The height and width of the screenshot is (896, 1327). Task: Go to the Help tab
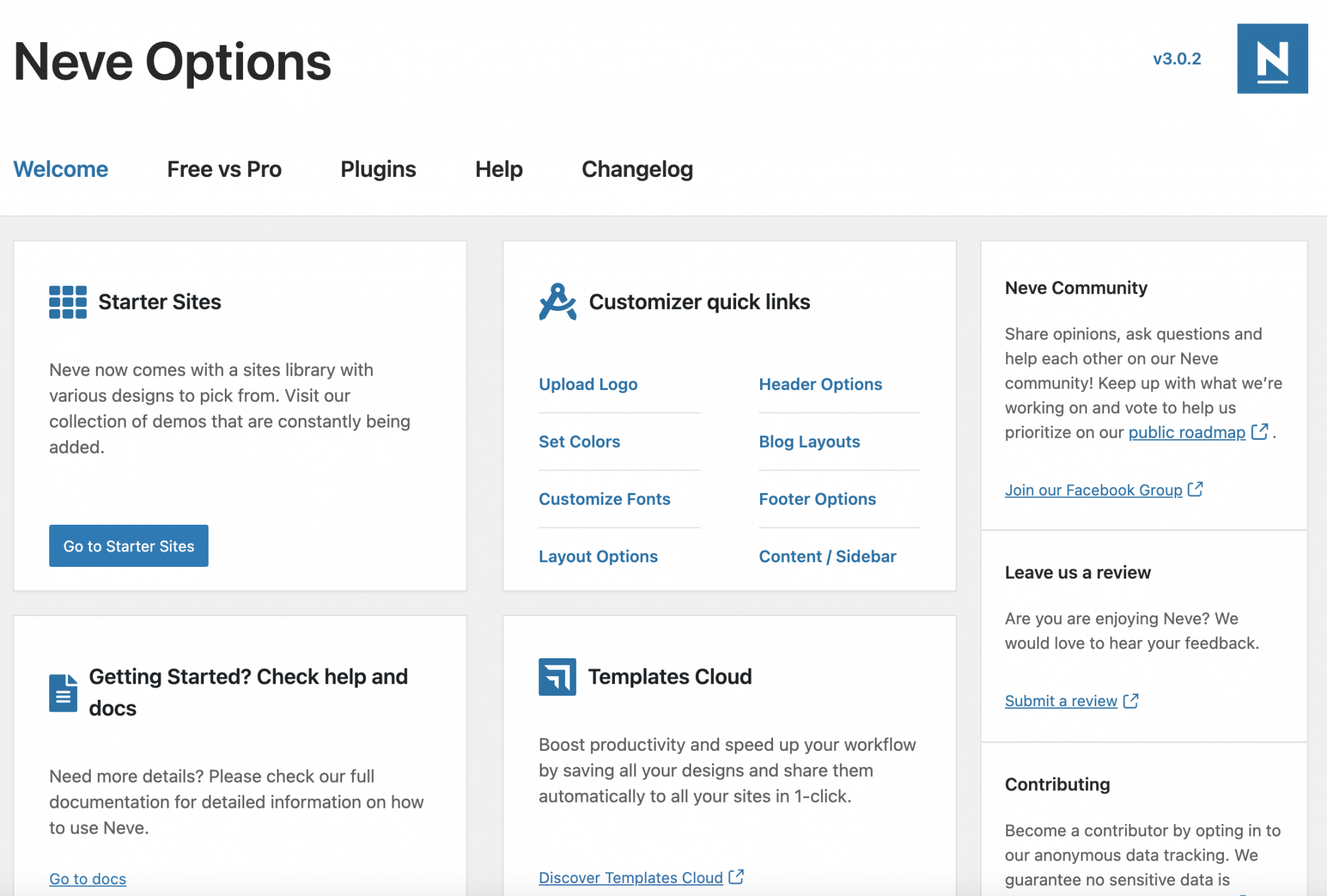(x=499, y=169)
